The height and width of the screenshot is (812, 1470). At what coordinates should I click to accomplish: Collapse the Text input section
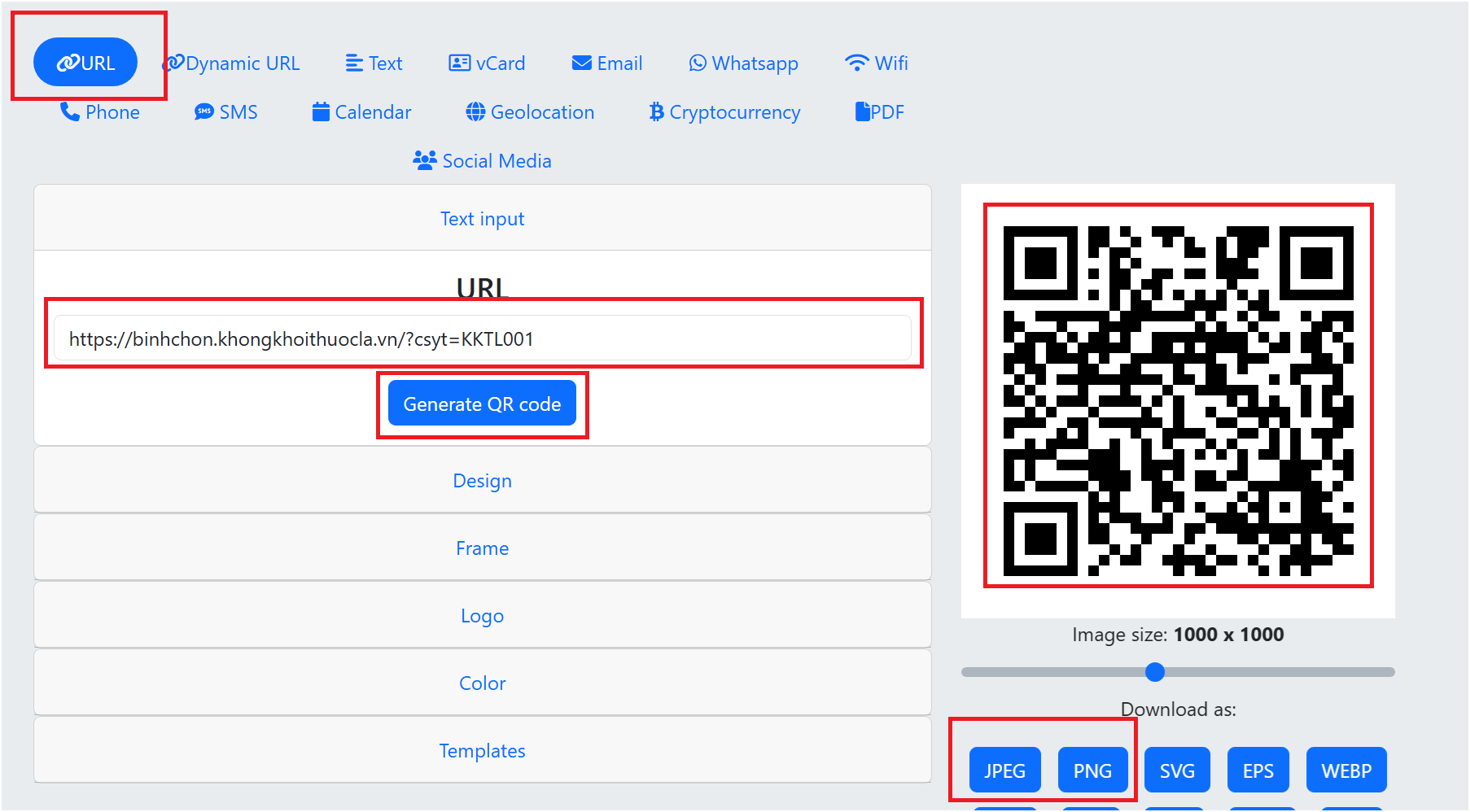coord(483,218)
